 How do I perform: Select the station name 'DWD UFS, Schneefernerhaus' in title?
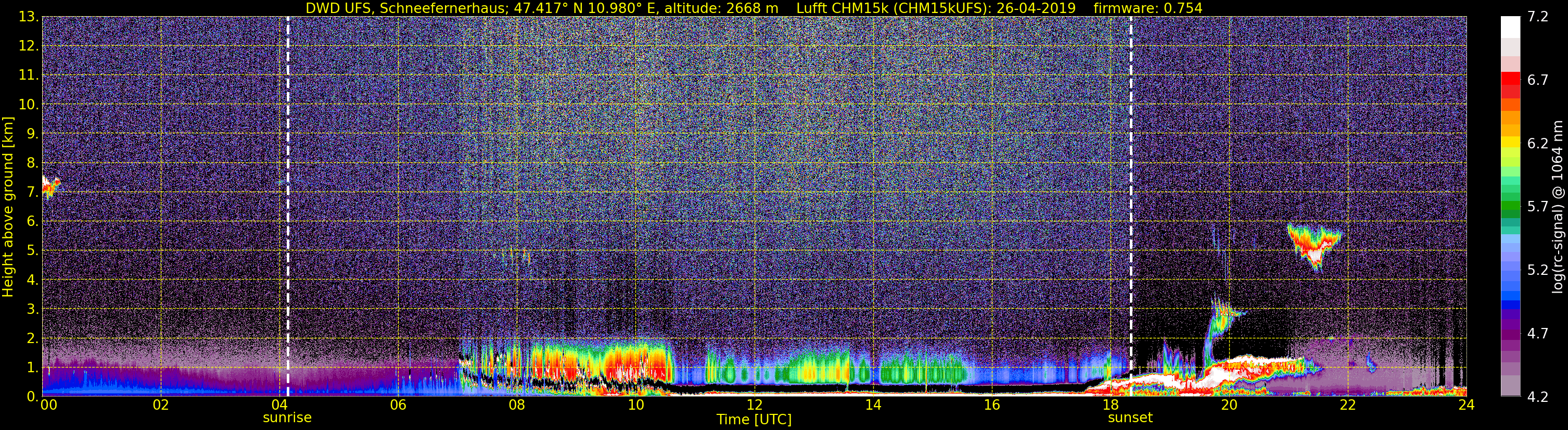[x=405, y=8]
